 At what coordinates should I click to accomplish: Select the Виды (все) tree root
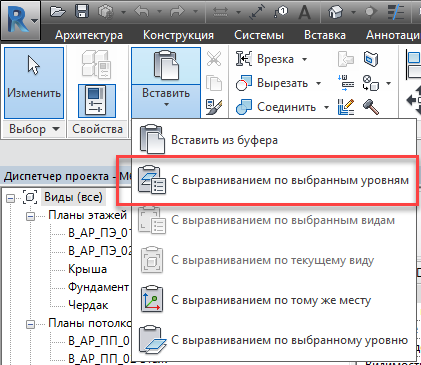coord(73,197)
